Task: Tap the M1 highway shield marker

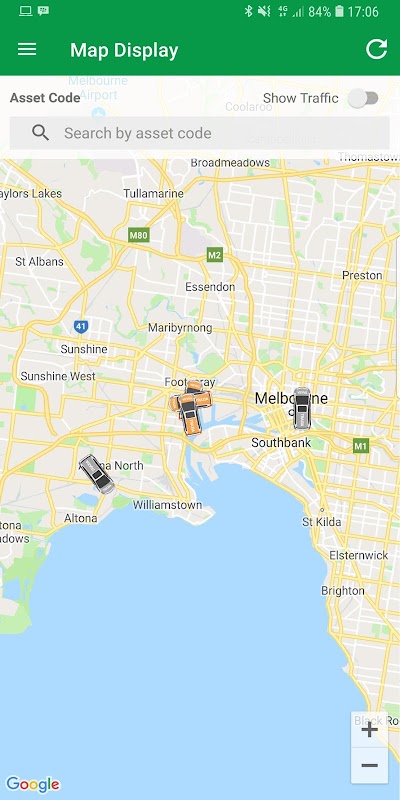Action: coord(361,446)
